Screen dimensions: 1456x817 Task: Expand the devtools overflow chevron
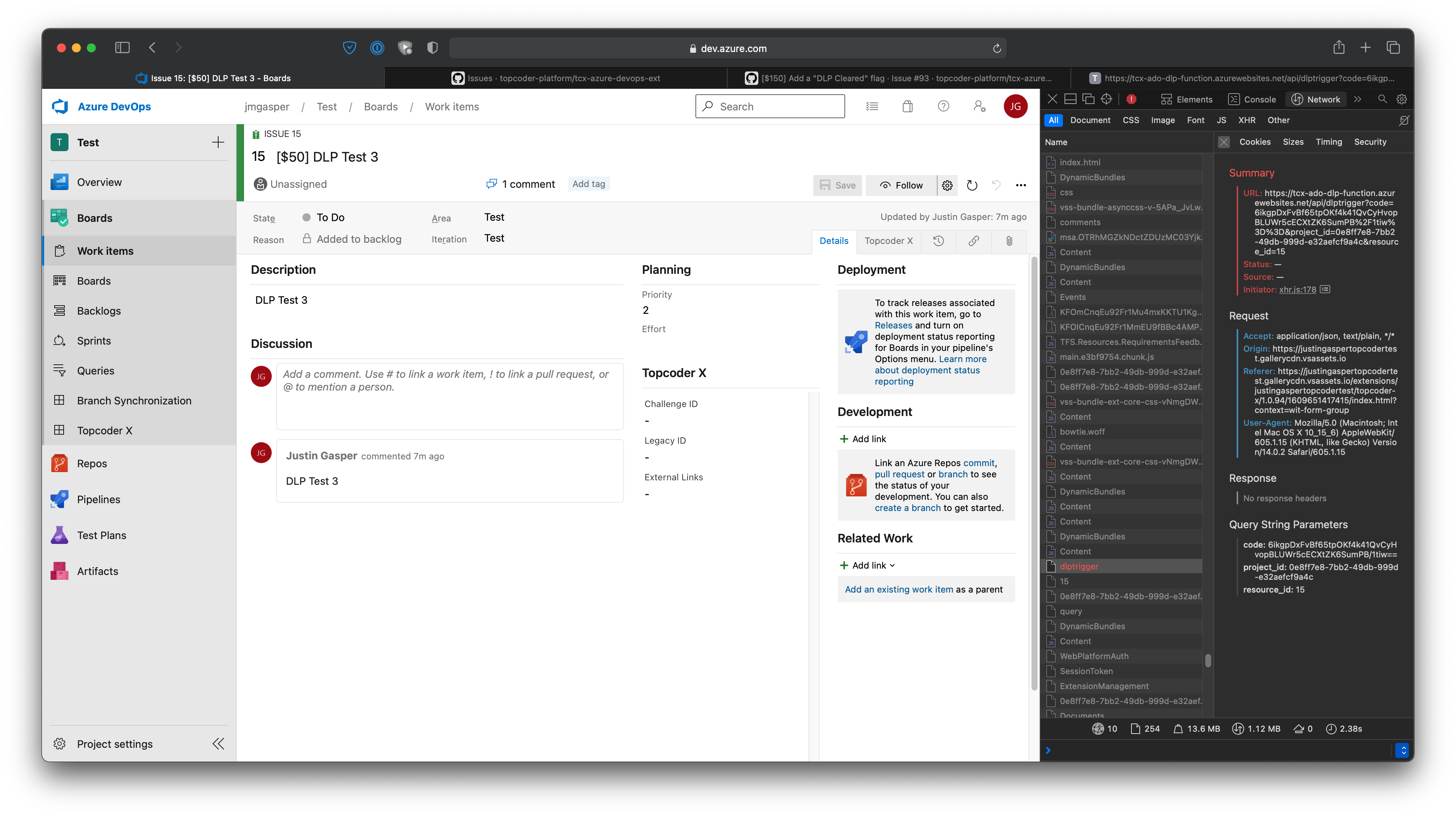(x=1358, y=99)
